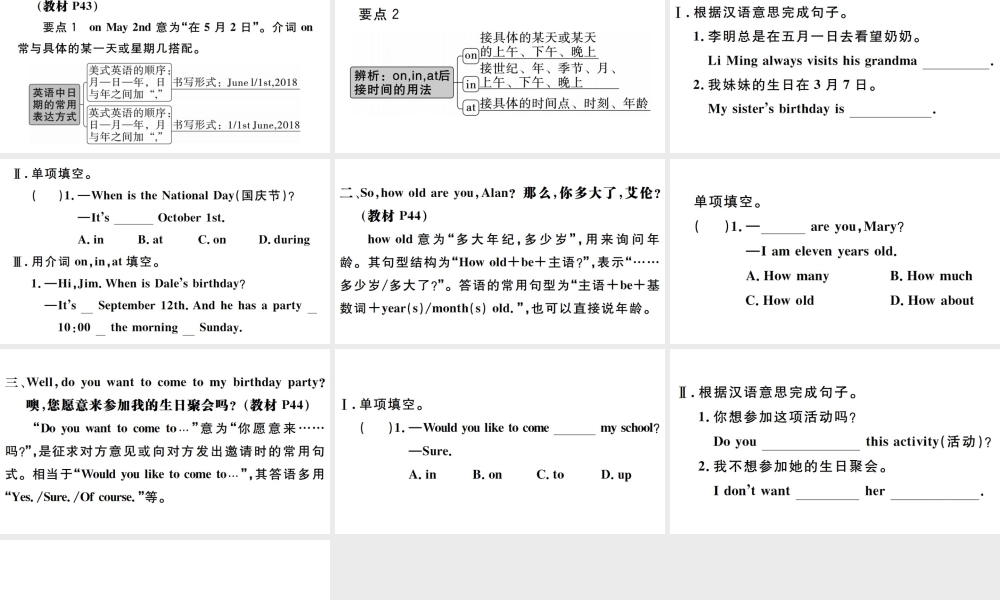Choose option 'D. up'

point(615,474)
